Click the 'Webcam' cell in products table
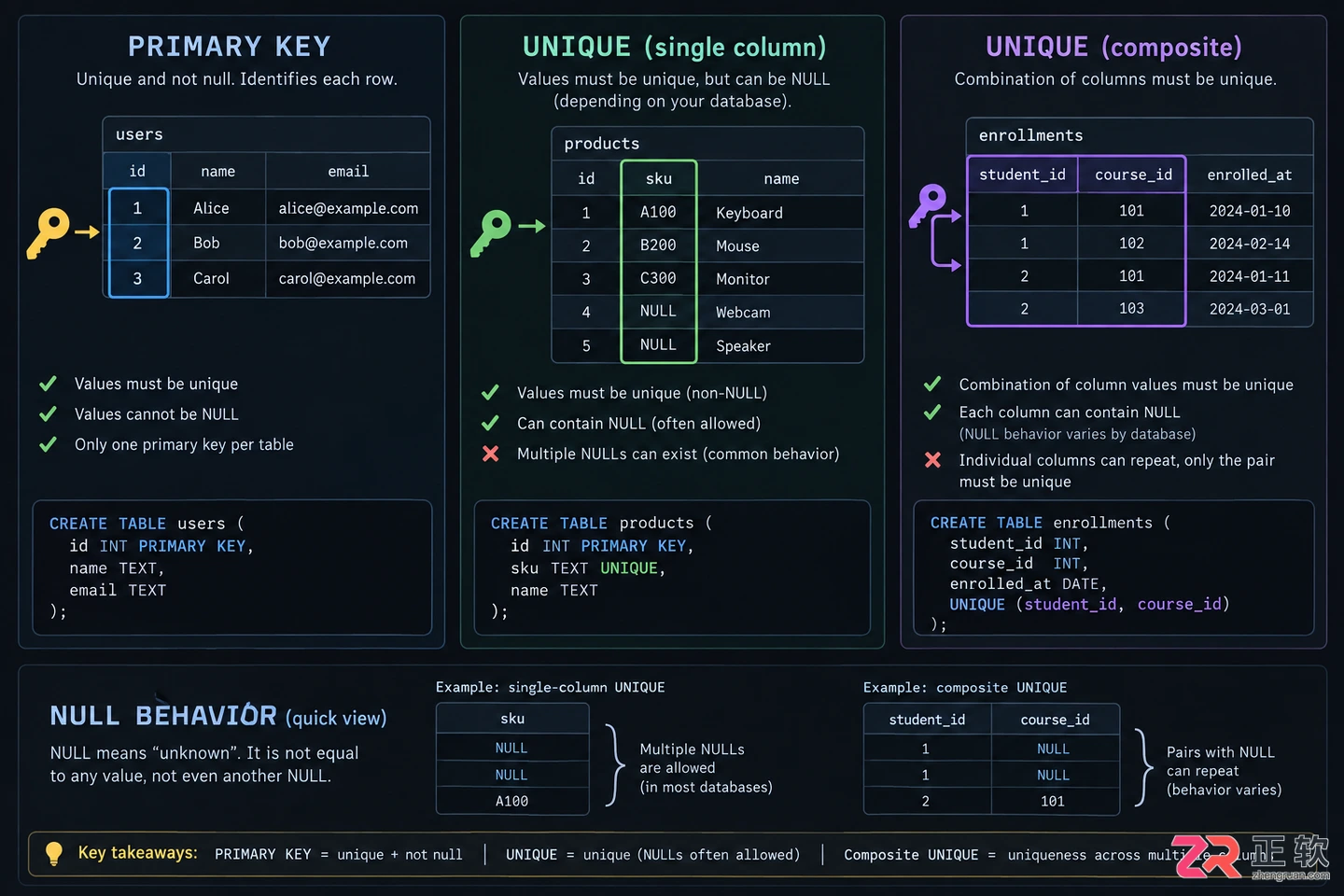Screen dimensions: 1344x896 point(780,313)
